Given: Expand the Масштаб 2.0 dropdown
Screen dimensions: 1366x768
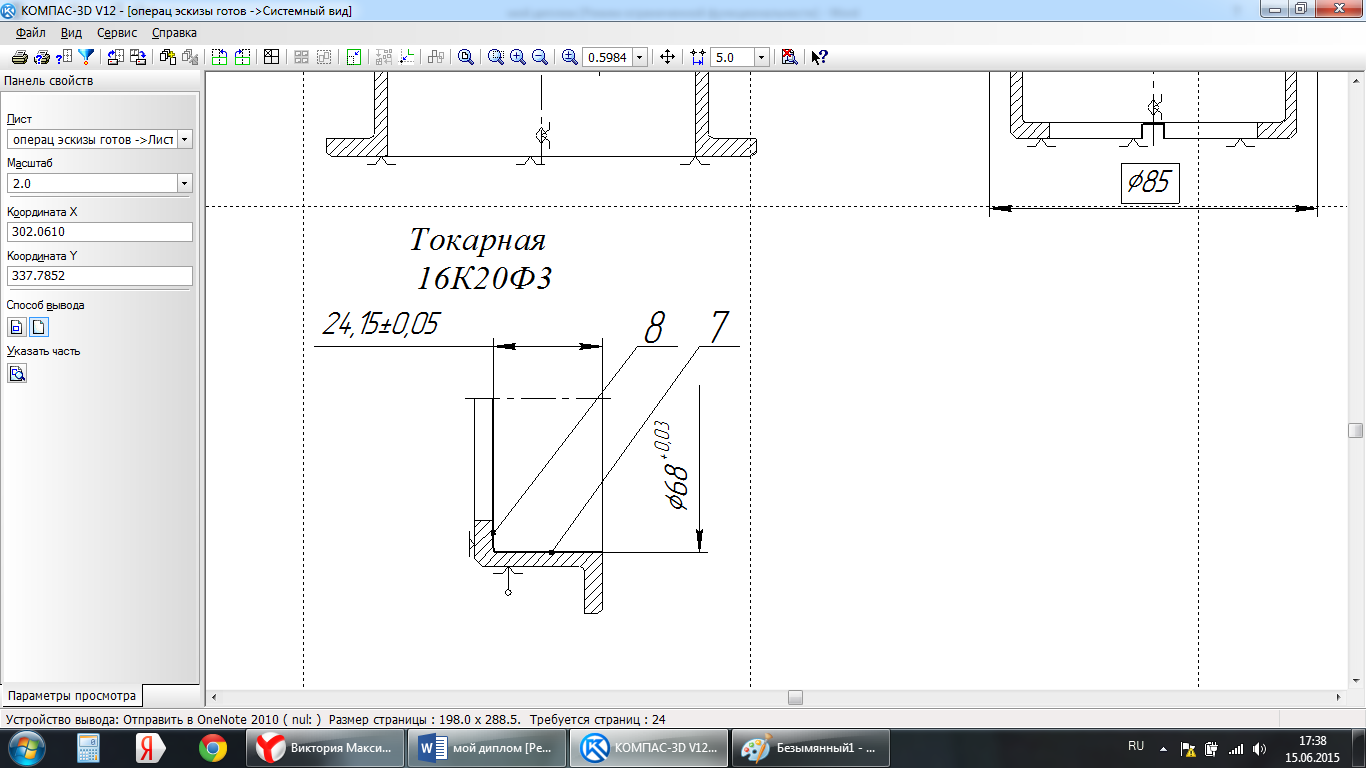Looking at the screenshot, I should (184, 184).
